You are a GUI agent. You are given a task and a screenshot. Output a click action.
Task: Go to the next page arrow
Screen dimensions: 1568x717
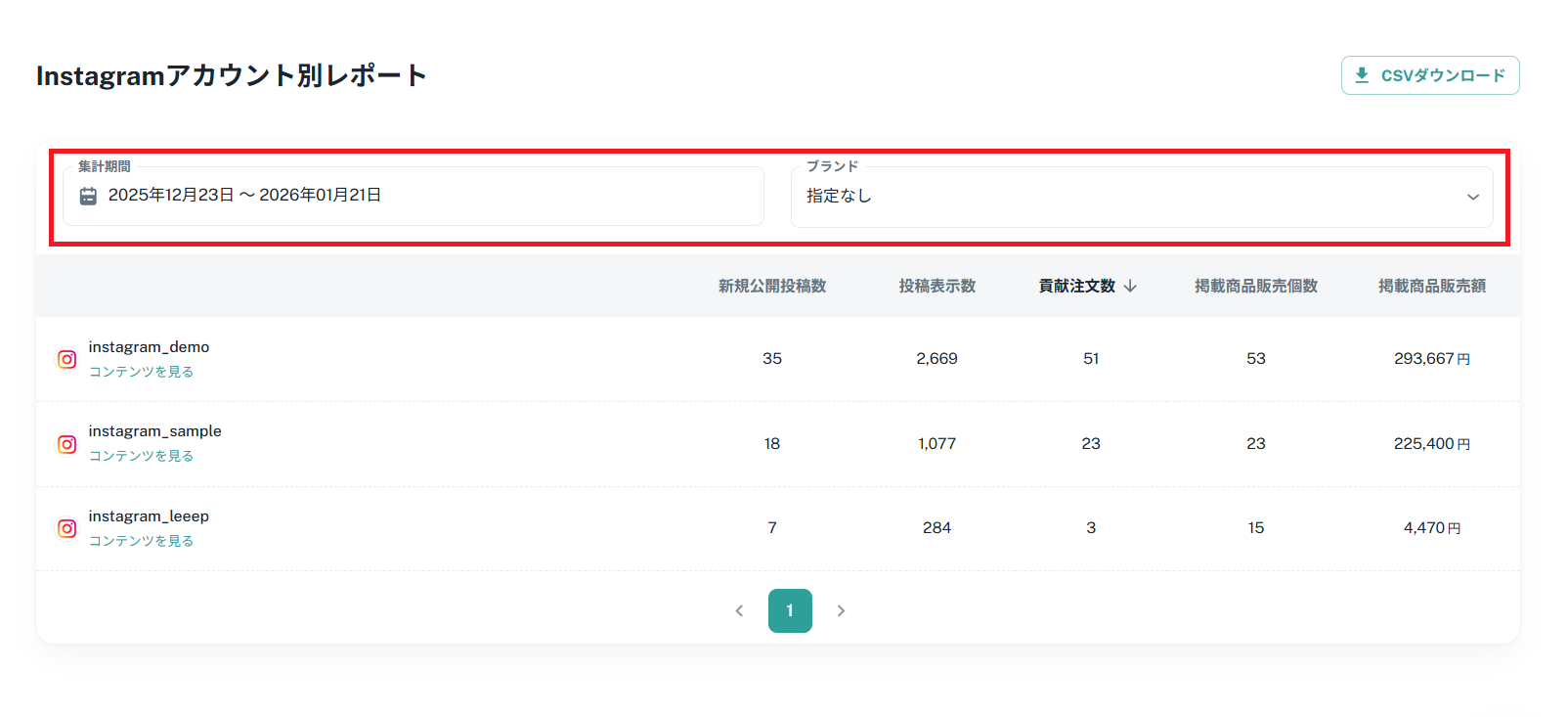pos(841,610)
